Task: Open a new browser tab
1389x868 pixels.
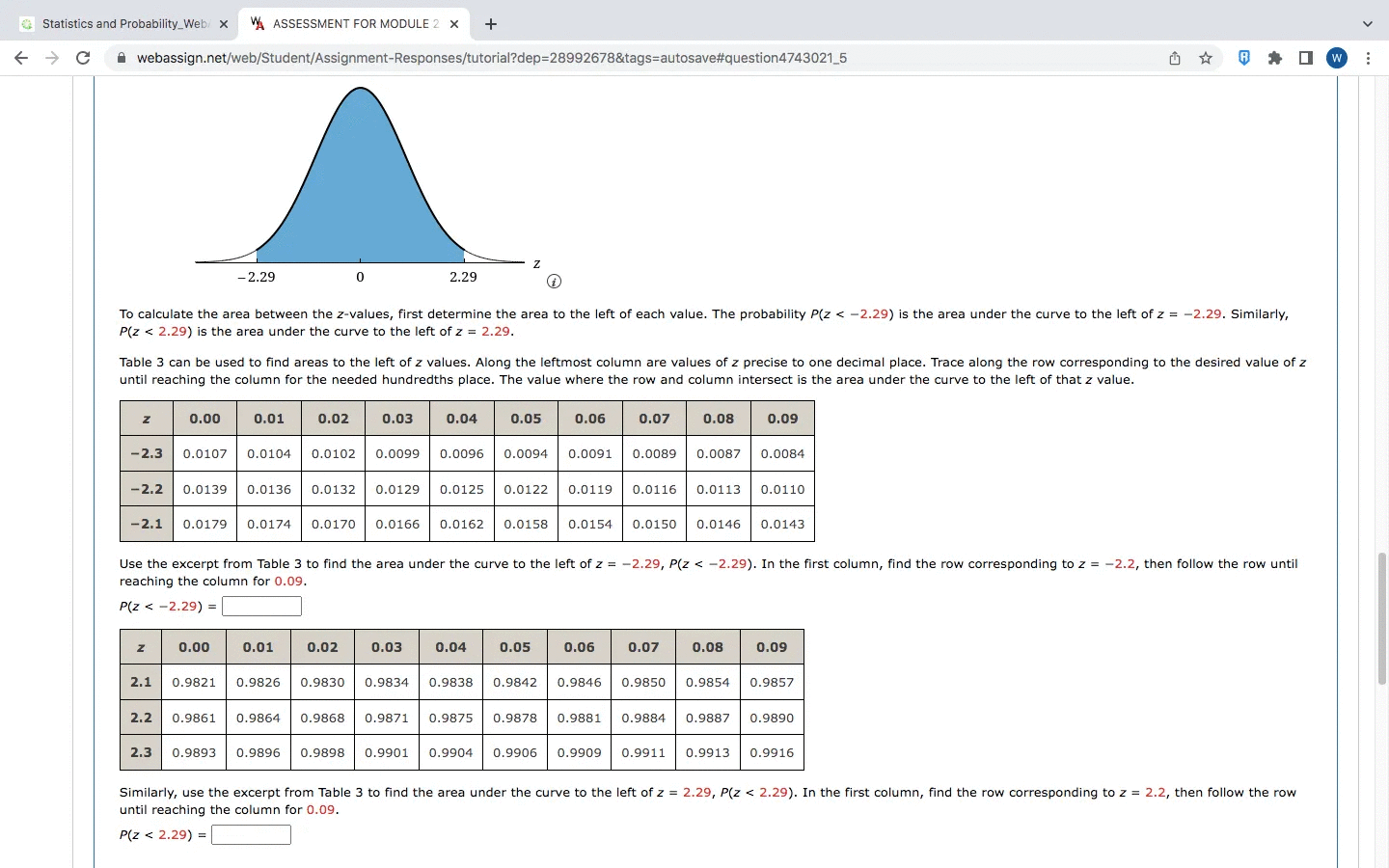Action: (491, 24)
